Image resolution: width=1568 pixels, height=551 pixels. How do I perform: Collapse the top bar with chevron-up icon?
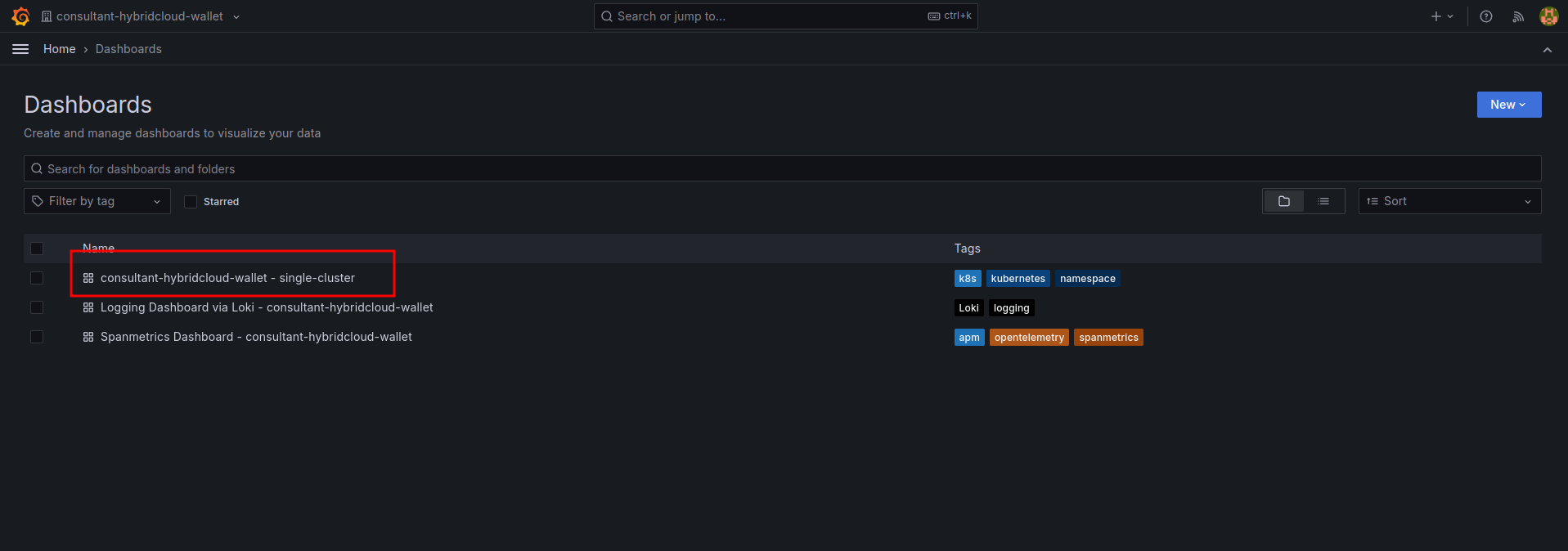pyautogui.click(x=1548, y=50)
